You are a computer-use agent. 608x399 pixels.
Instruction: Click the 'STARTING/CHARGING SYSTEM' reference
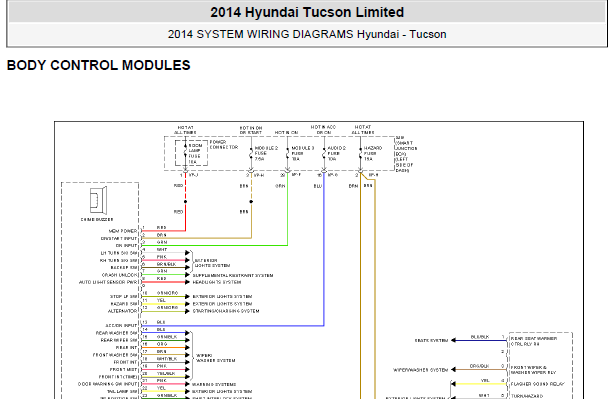pos(226,311)
